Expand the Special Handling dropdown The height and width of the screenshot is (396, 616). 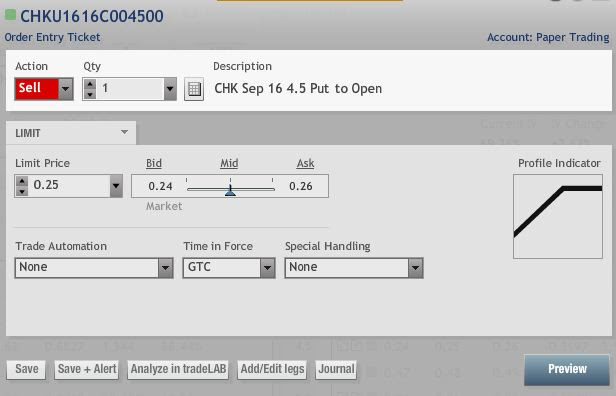point(415,268)
